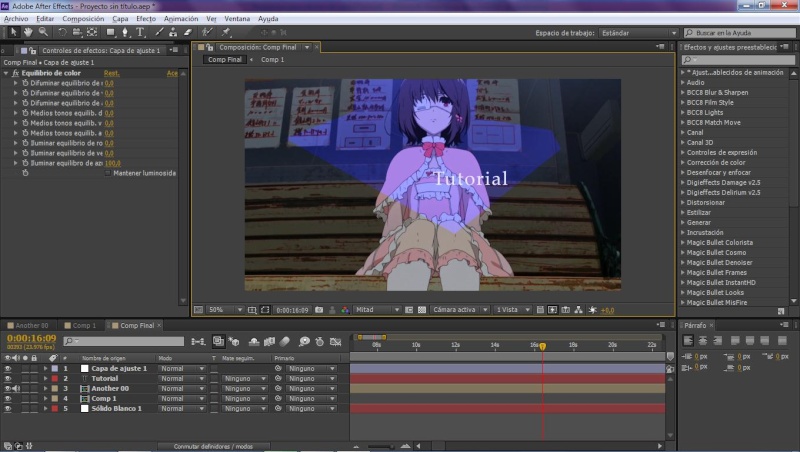
Task: Toggle pixel aspect ratio correction icon
Action: point(540,310)
